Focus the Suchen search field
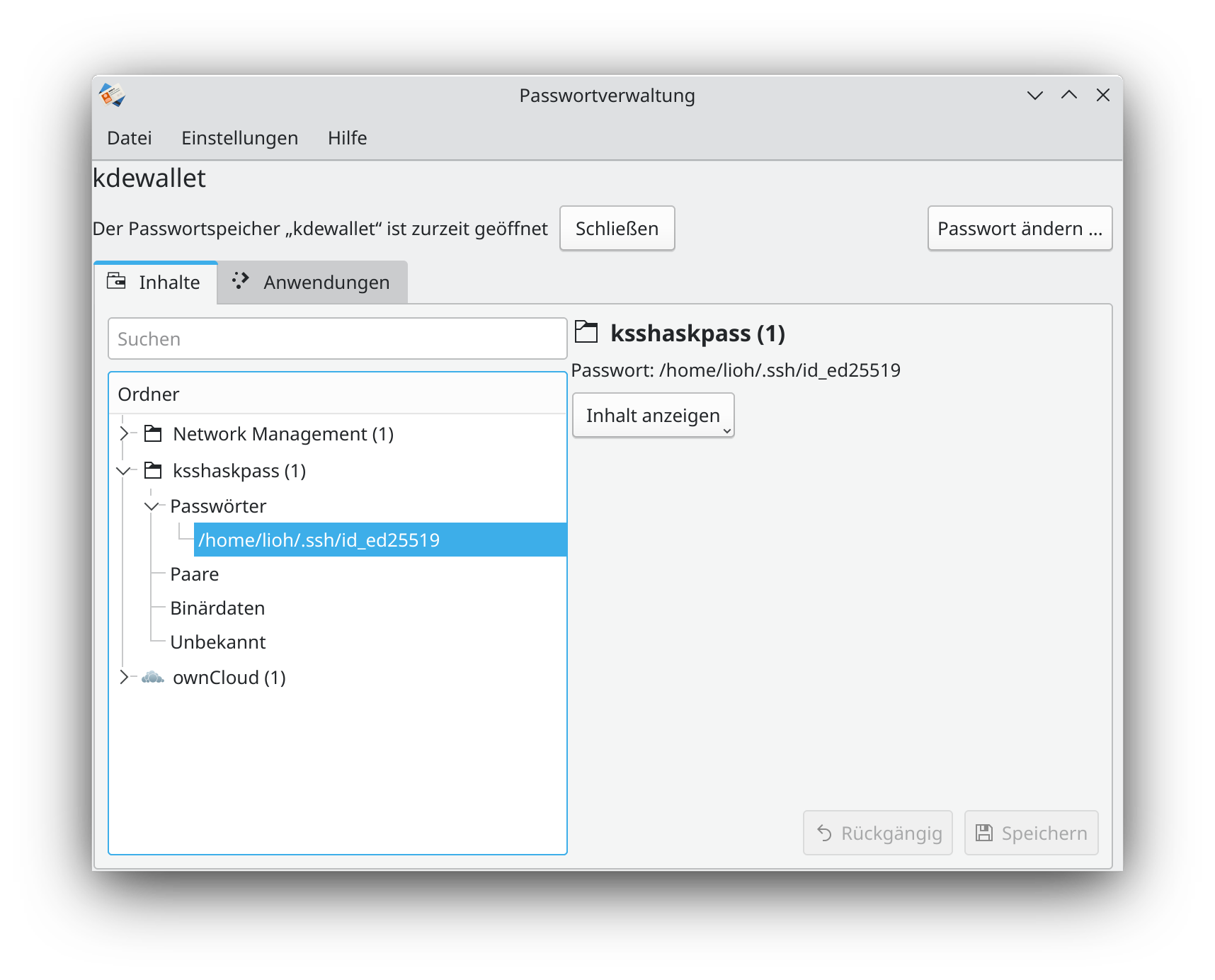1215x980 pixels. pos(337,338)
